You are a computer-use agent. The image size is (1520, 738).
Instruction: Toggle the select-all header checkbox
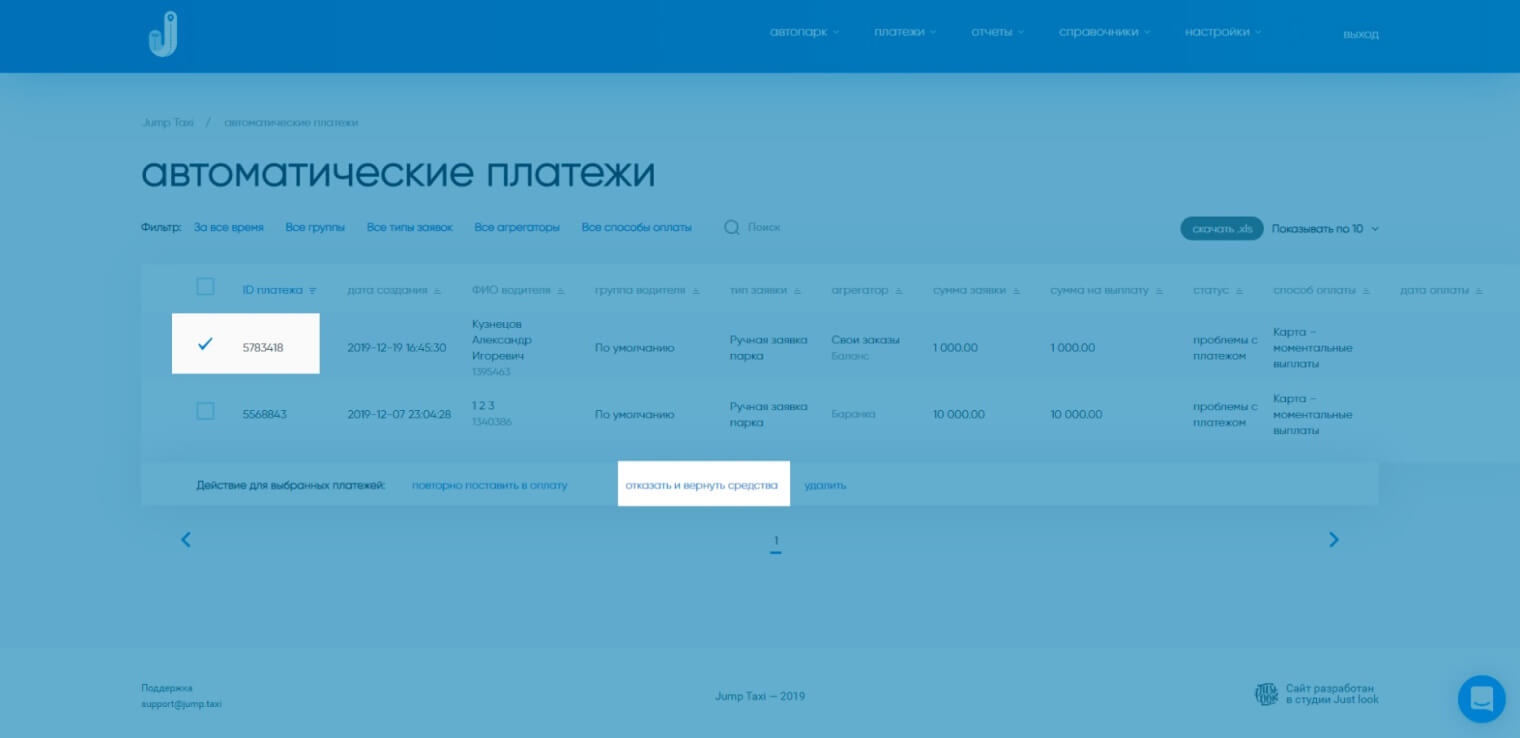[x=205, y=287]
